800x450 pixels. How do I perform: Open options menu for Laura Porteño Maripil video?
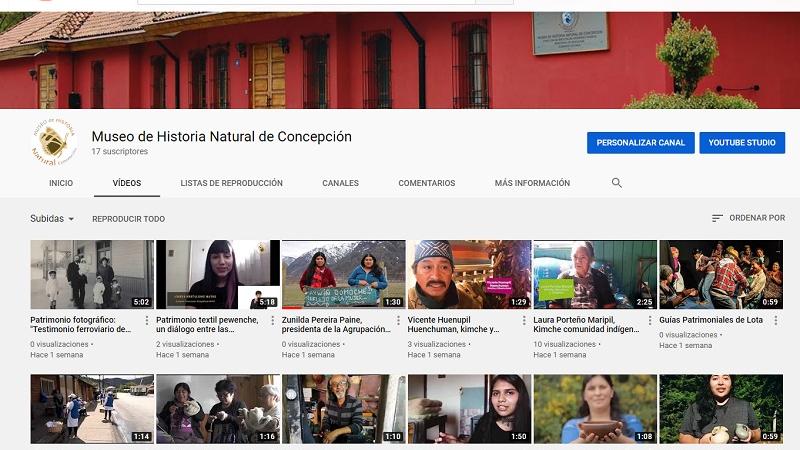[x=649, y=320]
